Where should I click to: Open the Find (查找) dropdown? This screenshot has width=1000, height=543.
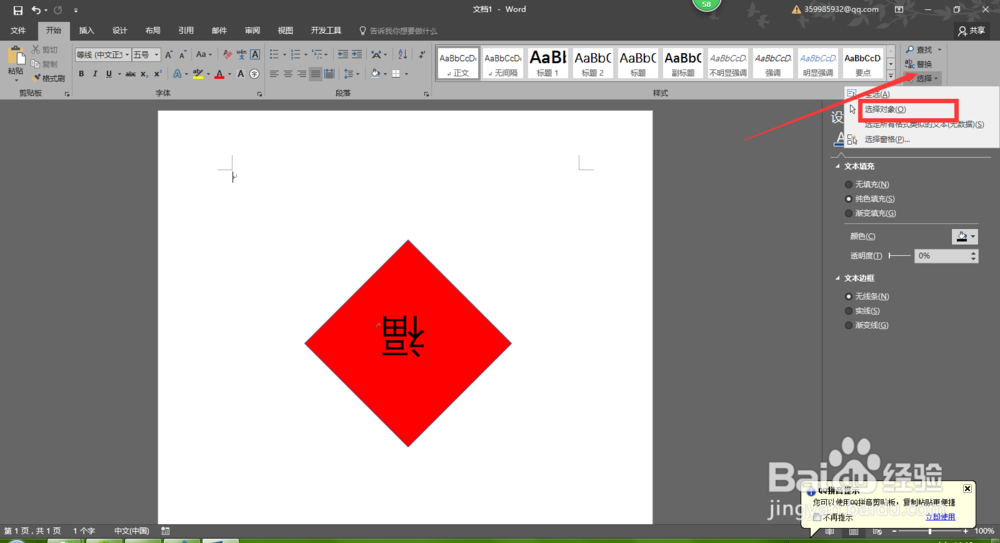tap(939, 50)
